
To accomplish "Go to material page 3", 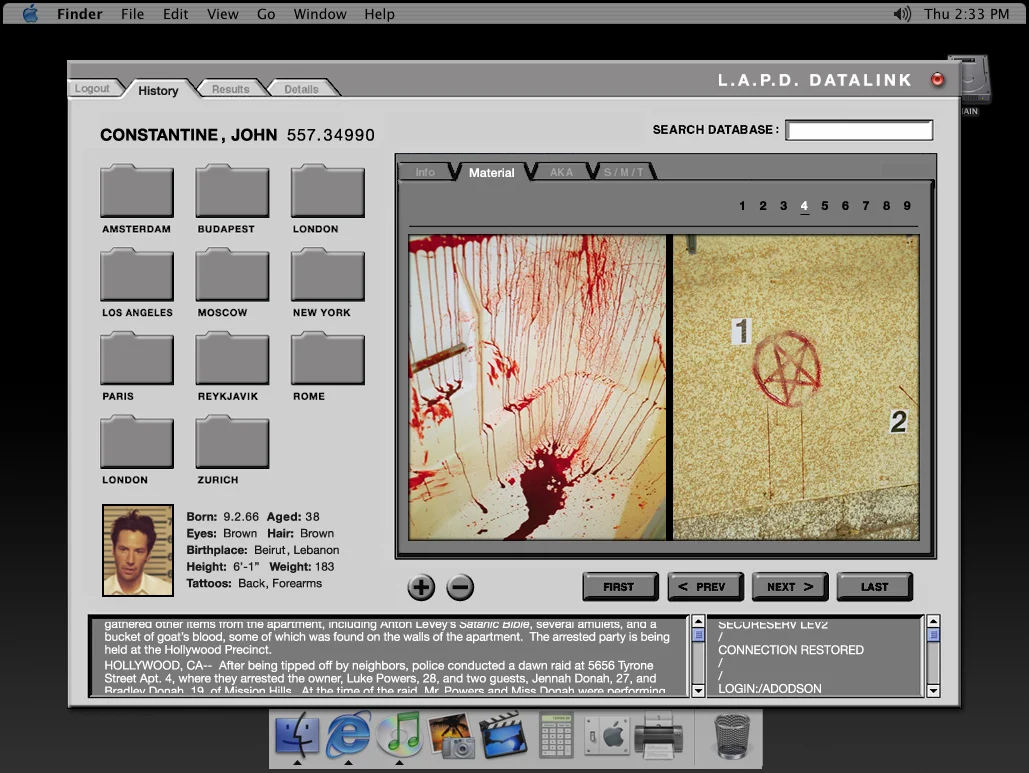I will (x=784, y=205).
